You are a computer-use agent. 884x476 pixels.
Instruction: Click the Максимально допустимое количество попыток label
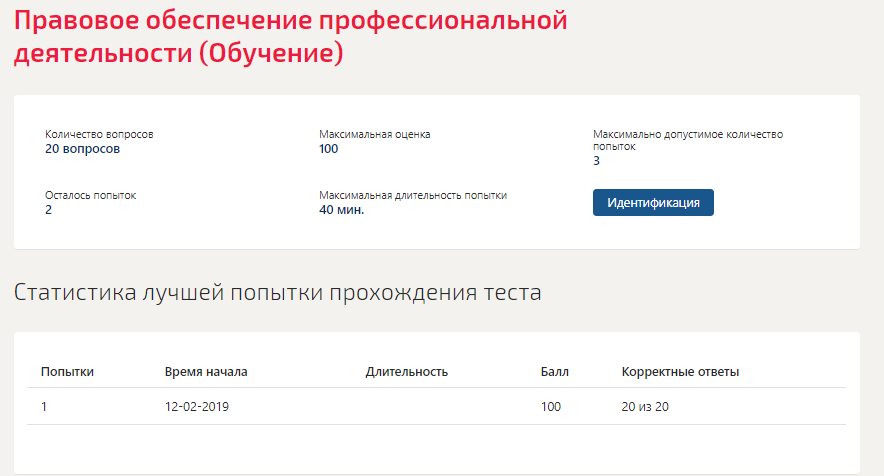(688, 140)
